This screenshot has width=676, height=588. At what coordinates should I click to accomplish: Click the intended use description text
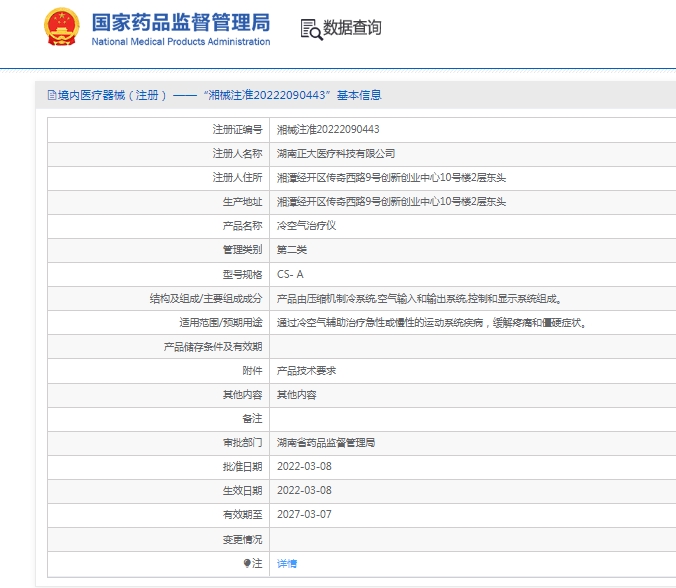coord(431,322)
